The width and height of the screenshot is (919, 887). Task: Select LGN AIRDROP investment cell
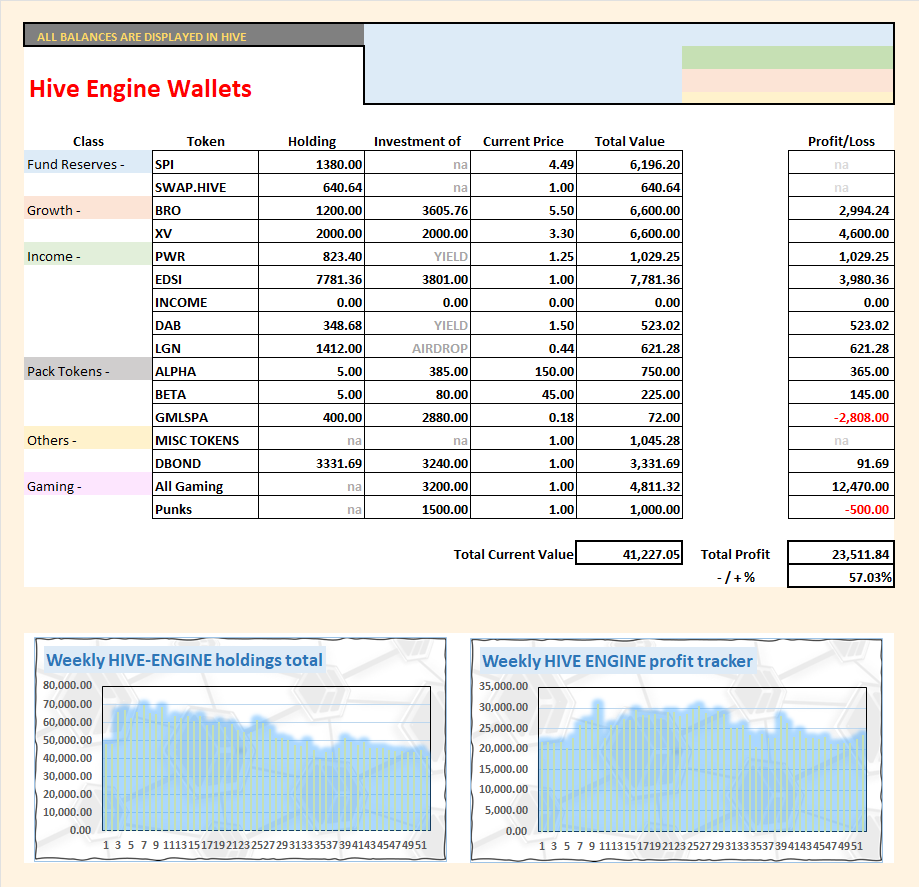417,346
